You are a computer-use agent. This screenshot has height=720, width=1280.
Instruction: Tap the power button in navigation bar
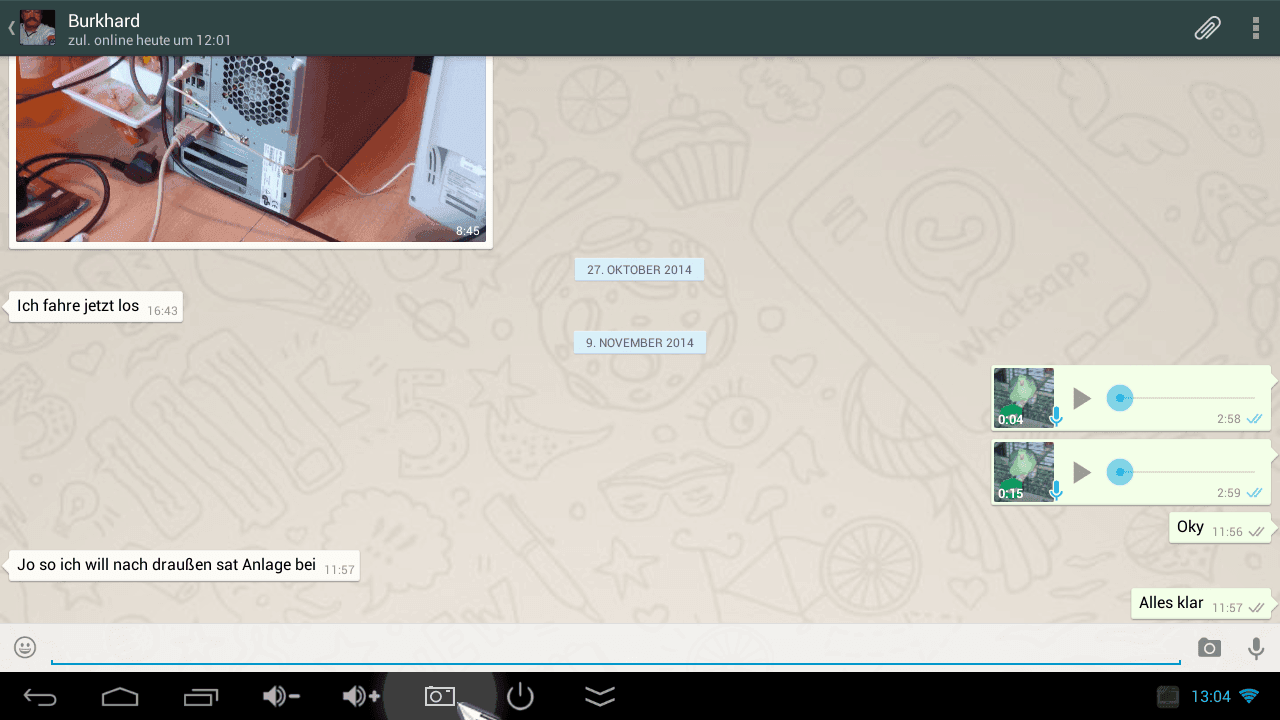pyautogui.click(x=520, y=696)
